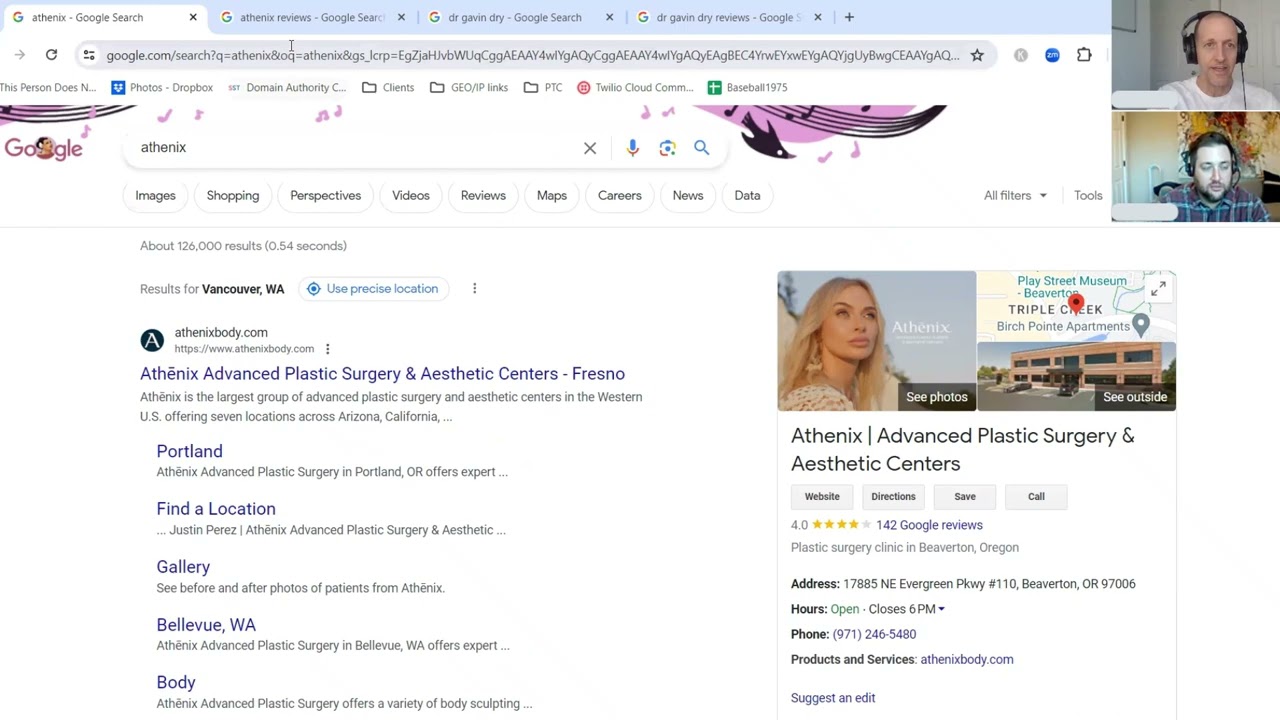Open the Tools button
1280x720 pixels.
click(1088, 196)
